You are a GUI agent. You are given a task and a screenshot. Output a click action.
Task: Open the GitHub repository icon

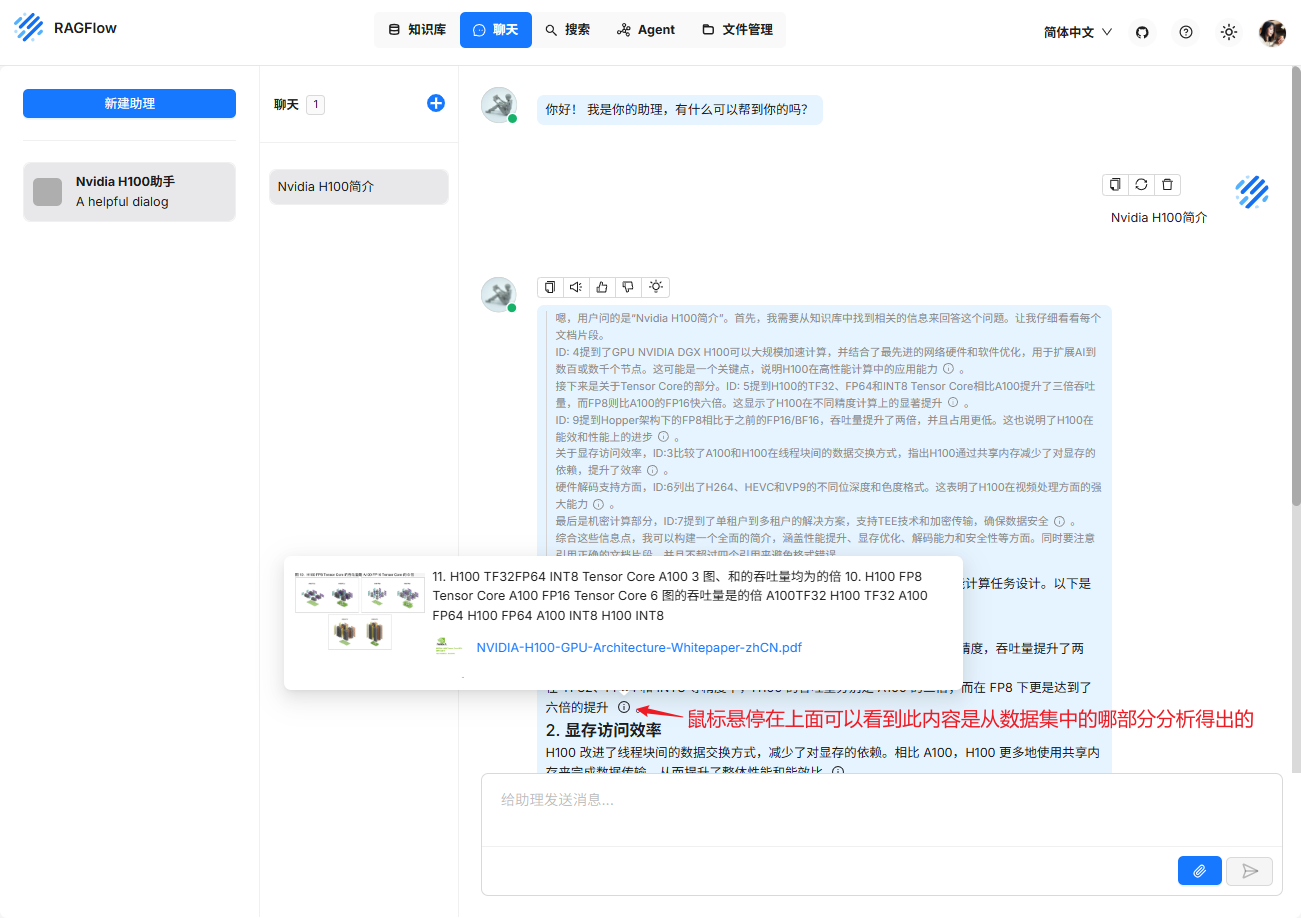pos(1142,32)
